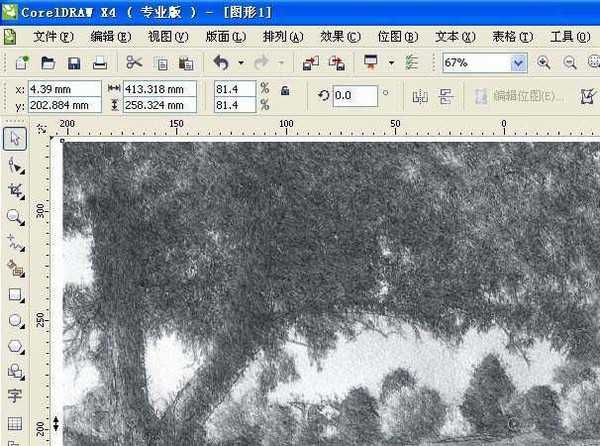
Task: Open the 版面(L) menu
Action: [x=225, y=37]
